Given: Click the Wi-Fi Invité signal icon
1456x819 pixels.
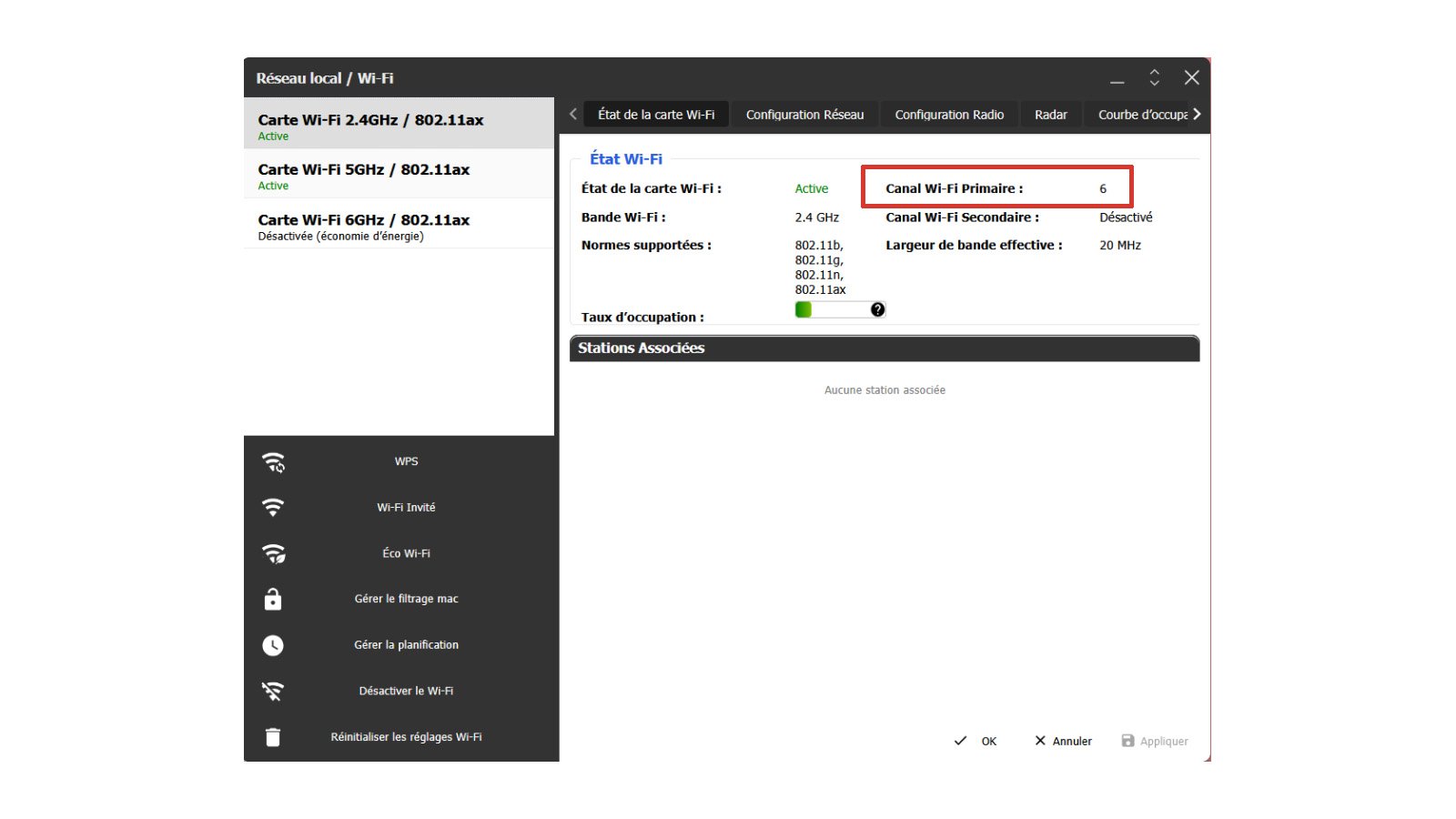Looking at the screenshot, I should coord(273,508).
